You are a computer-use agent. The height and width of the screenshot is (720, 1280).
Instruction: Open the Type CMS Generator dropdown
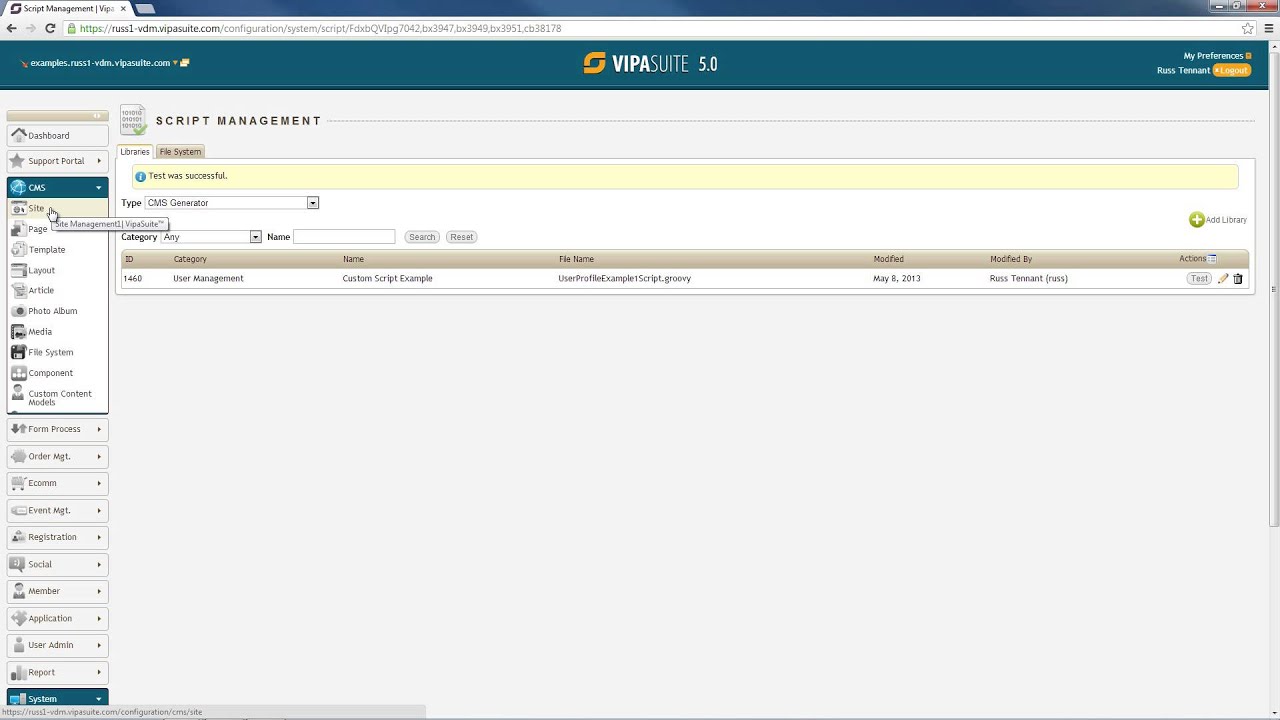[x=232, y=203]
